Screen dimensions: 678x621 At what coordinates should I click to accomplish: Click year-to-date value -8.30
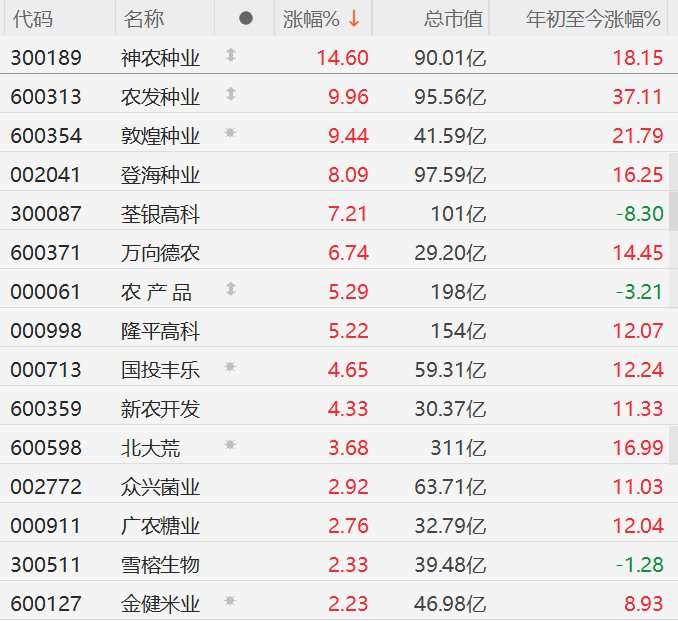point(640,214)
